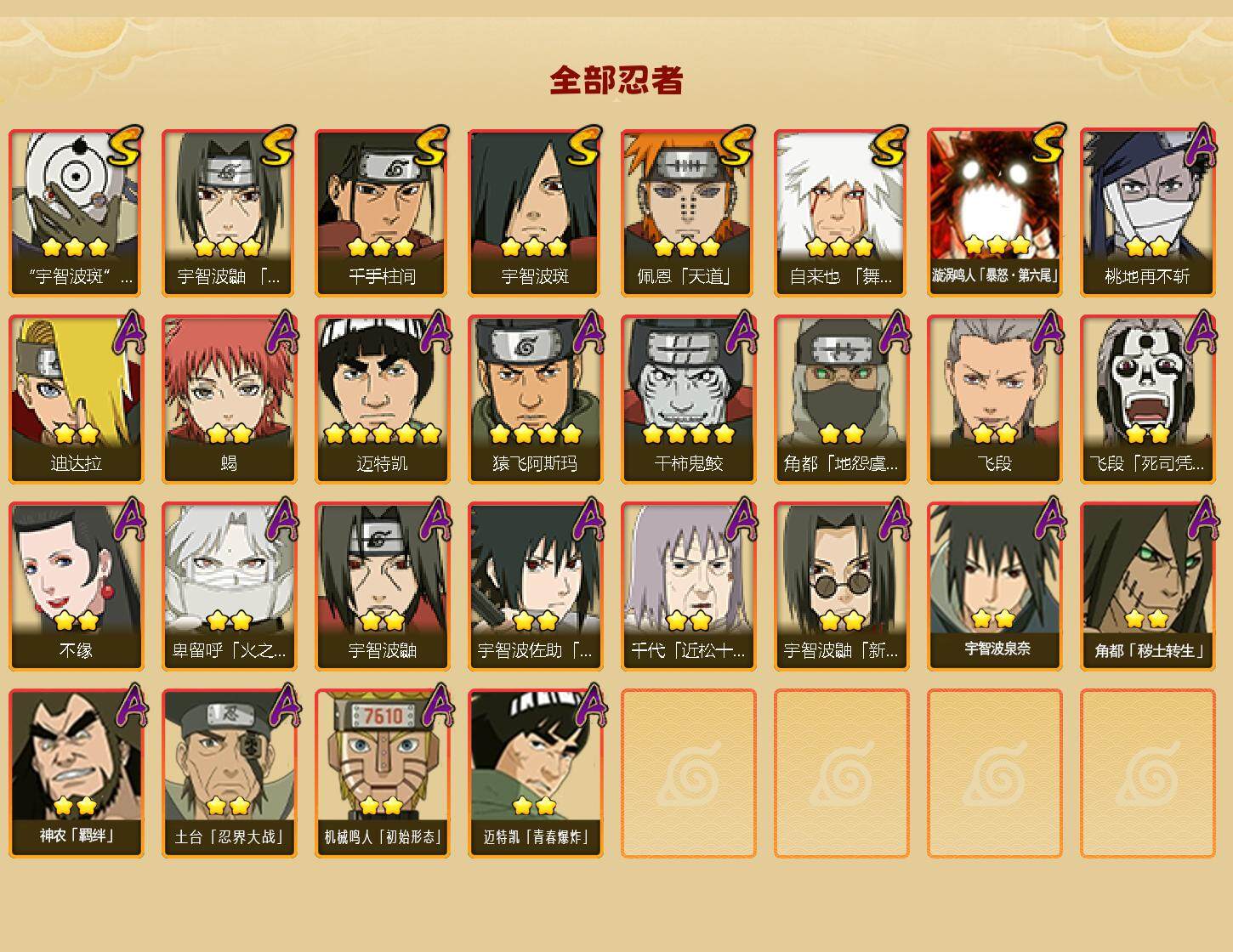
Task: Click the 桃地再不斩 ninja portrait
Action: pos(1148,212)
